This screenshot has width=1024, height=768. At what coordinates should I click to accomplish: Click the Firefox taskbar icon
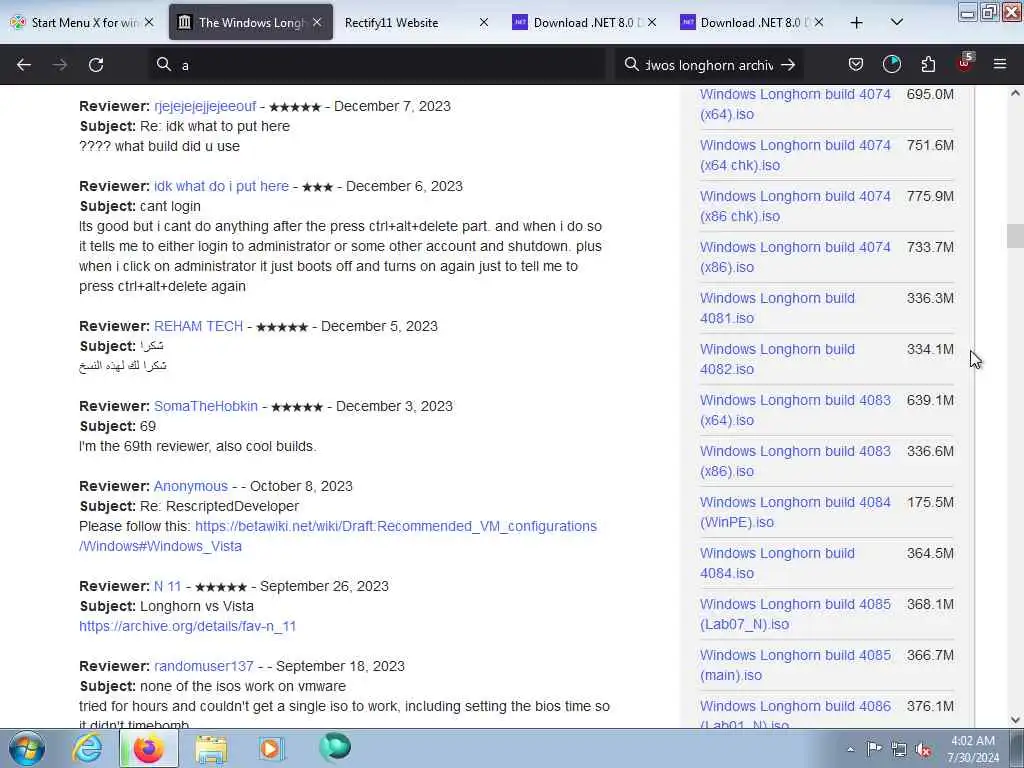149,748
